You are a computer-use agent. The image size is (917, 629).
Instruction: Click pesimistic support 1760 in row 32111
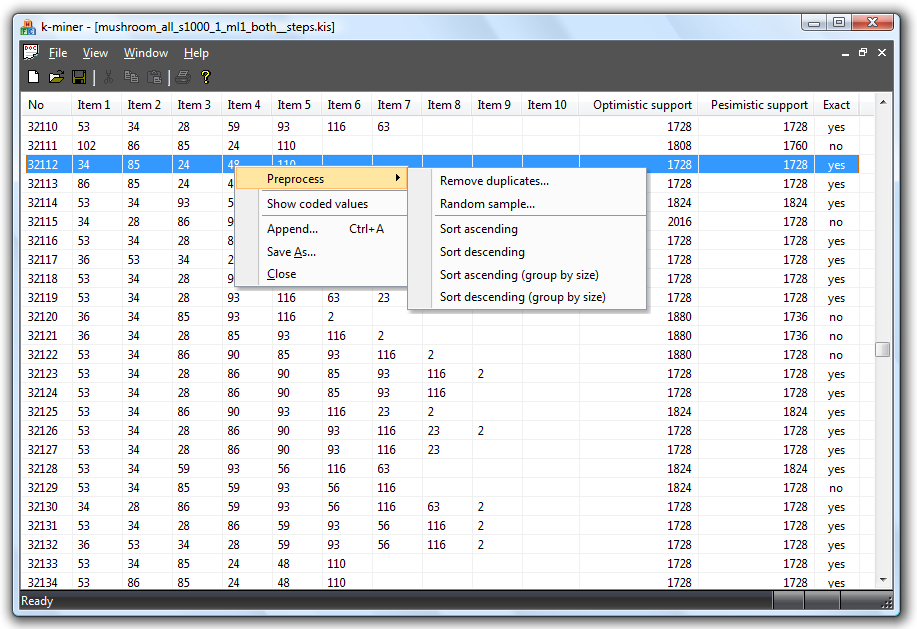[x=795, y=146]
